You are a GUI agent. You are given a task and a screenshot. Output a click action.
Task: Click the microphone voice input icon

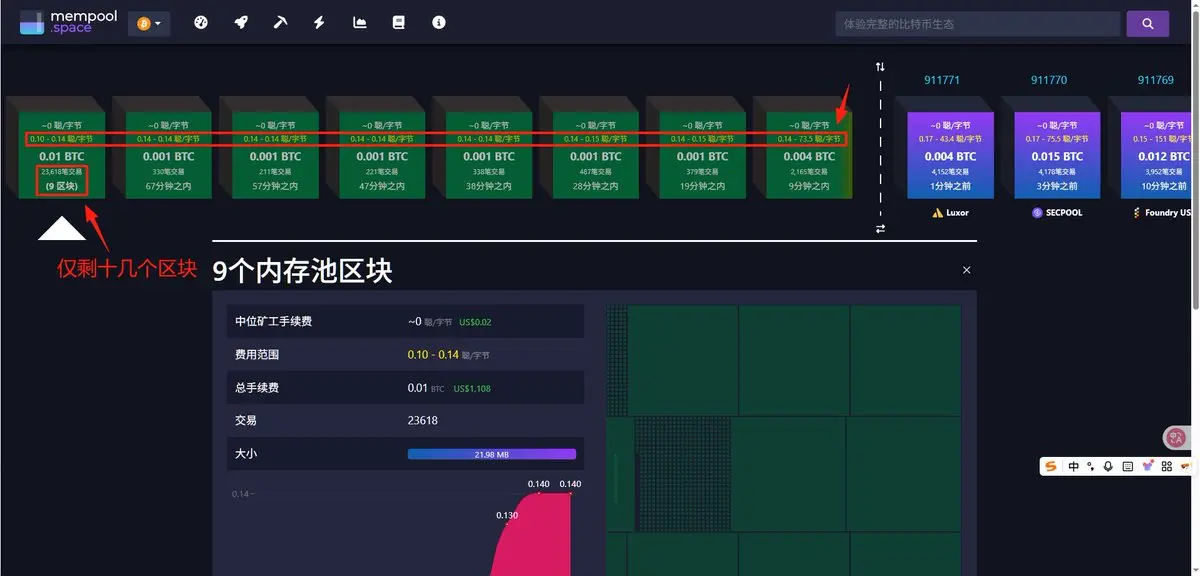click(1108, 466)
